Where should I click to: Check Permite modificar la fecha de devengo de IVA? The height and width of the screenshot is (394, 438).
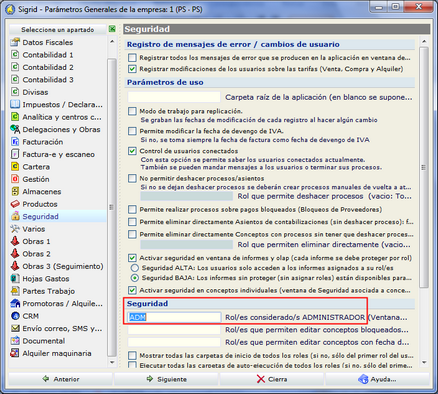132,131
